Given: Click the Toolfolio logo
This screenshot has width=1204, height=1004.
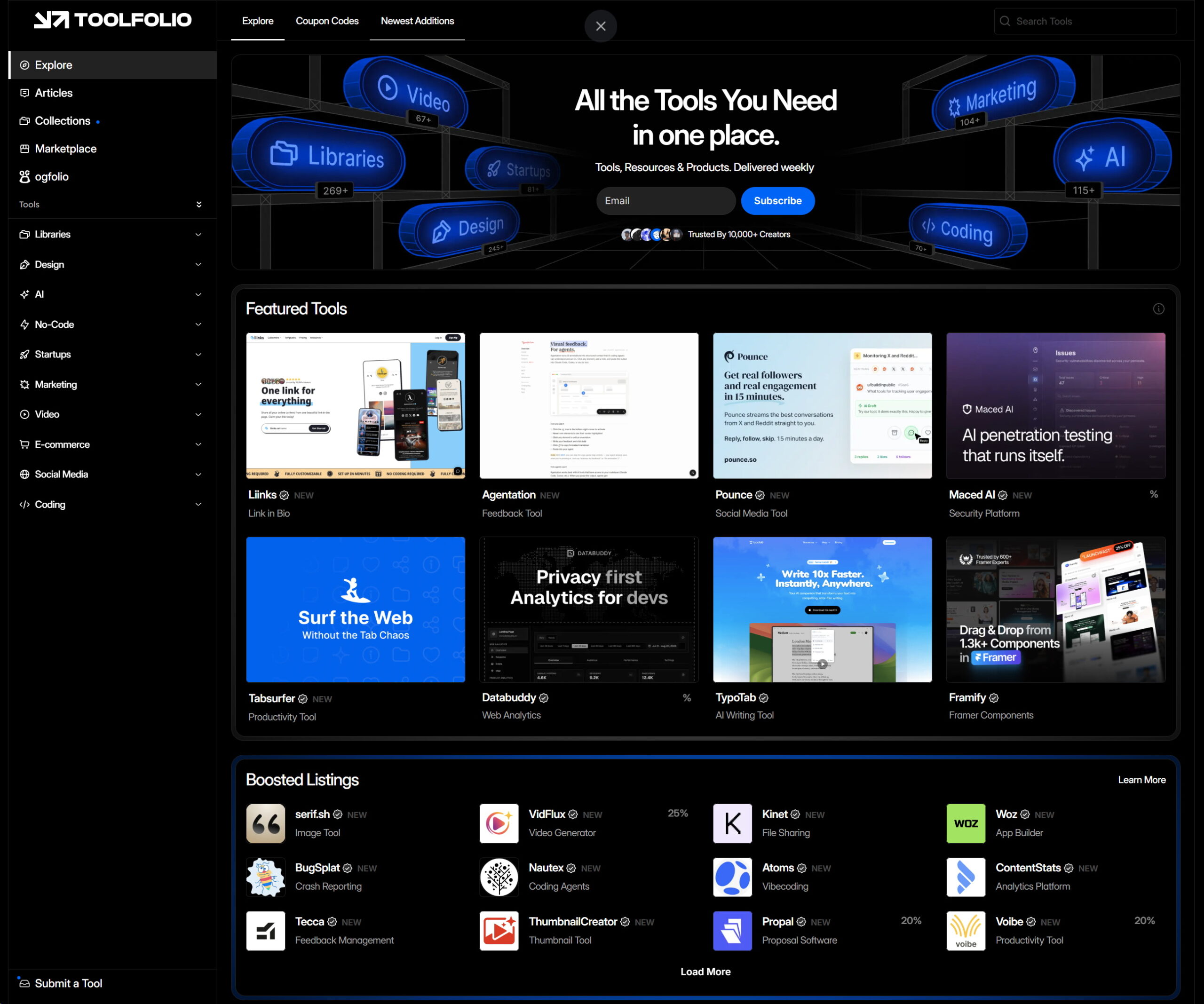Looking at the screenshot, I should 112,20.
